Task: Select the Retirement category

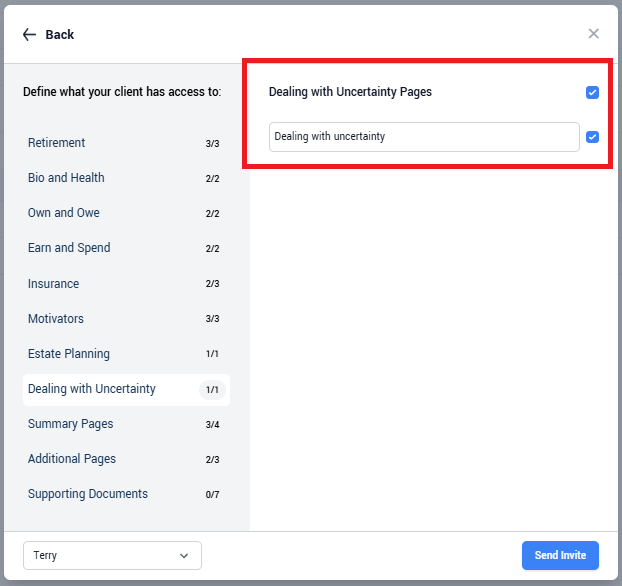Action: click(126, 143)
